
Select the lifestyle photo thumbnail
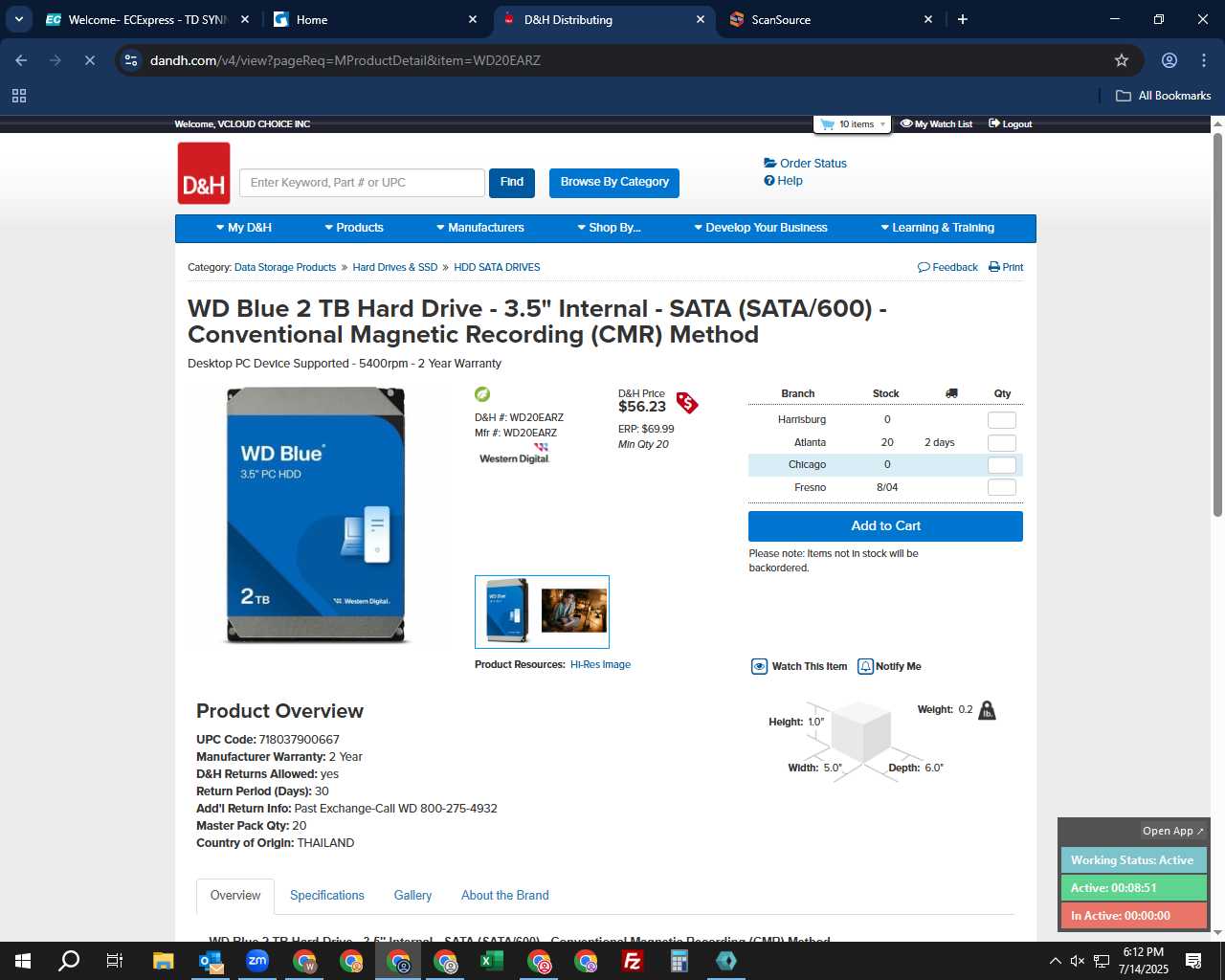coord(574,611)
